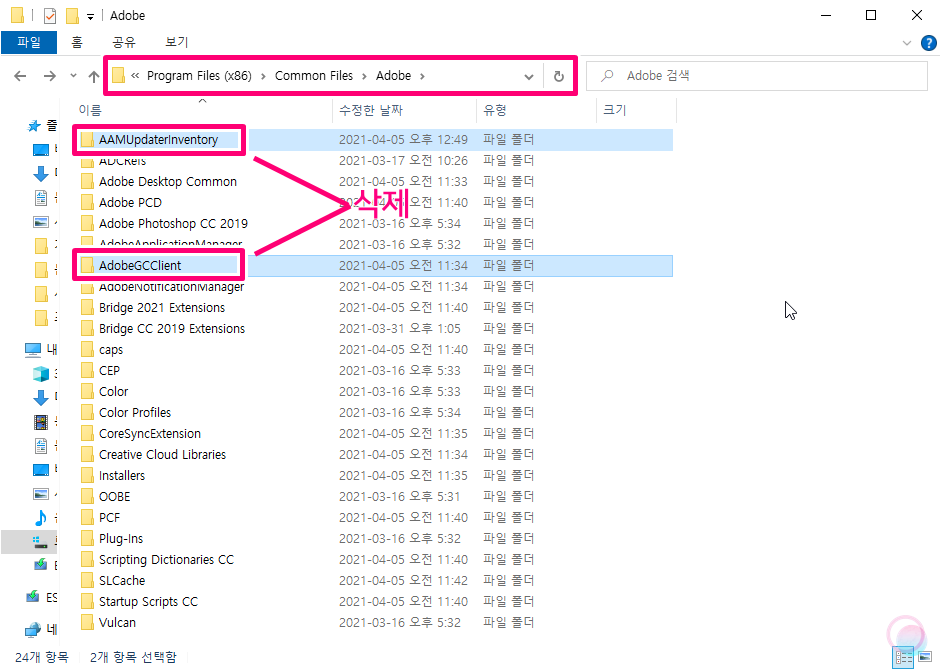Switch to large icons view layout

[925, 657]
